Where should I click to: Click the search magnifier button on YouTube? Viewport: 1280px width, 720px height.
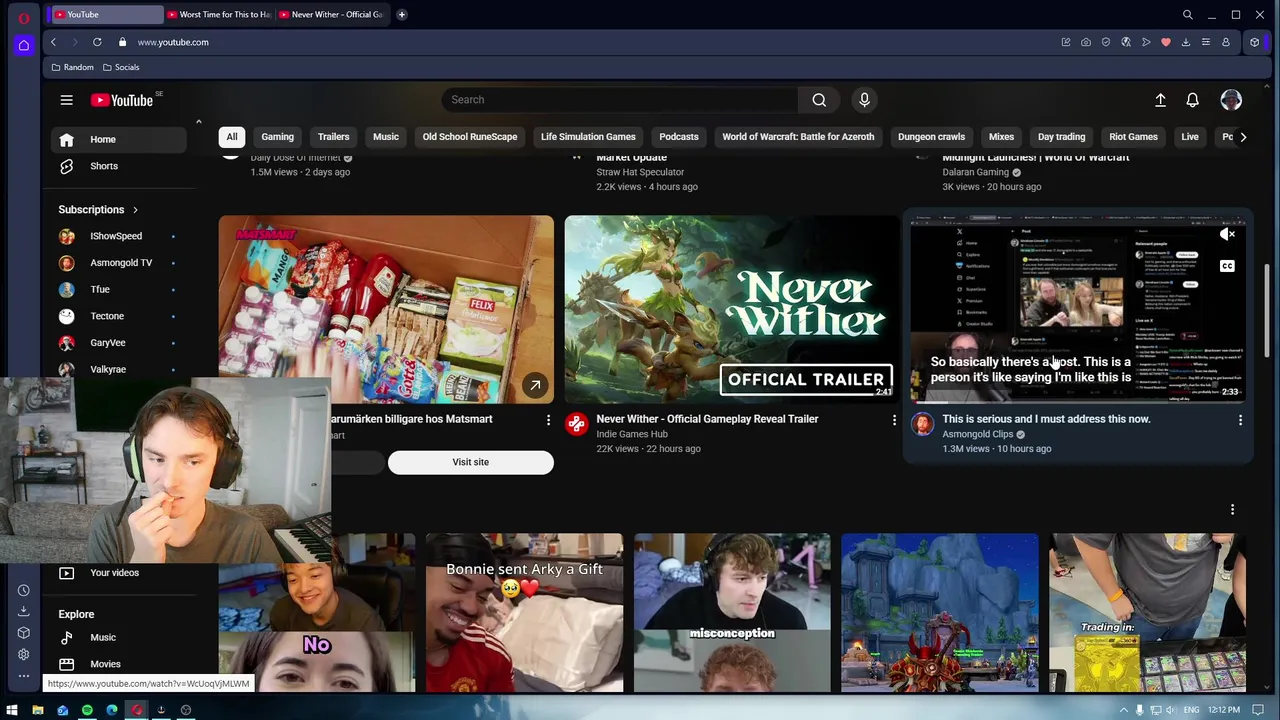(819, 100)
